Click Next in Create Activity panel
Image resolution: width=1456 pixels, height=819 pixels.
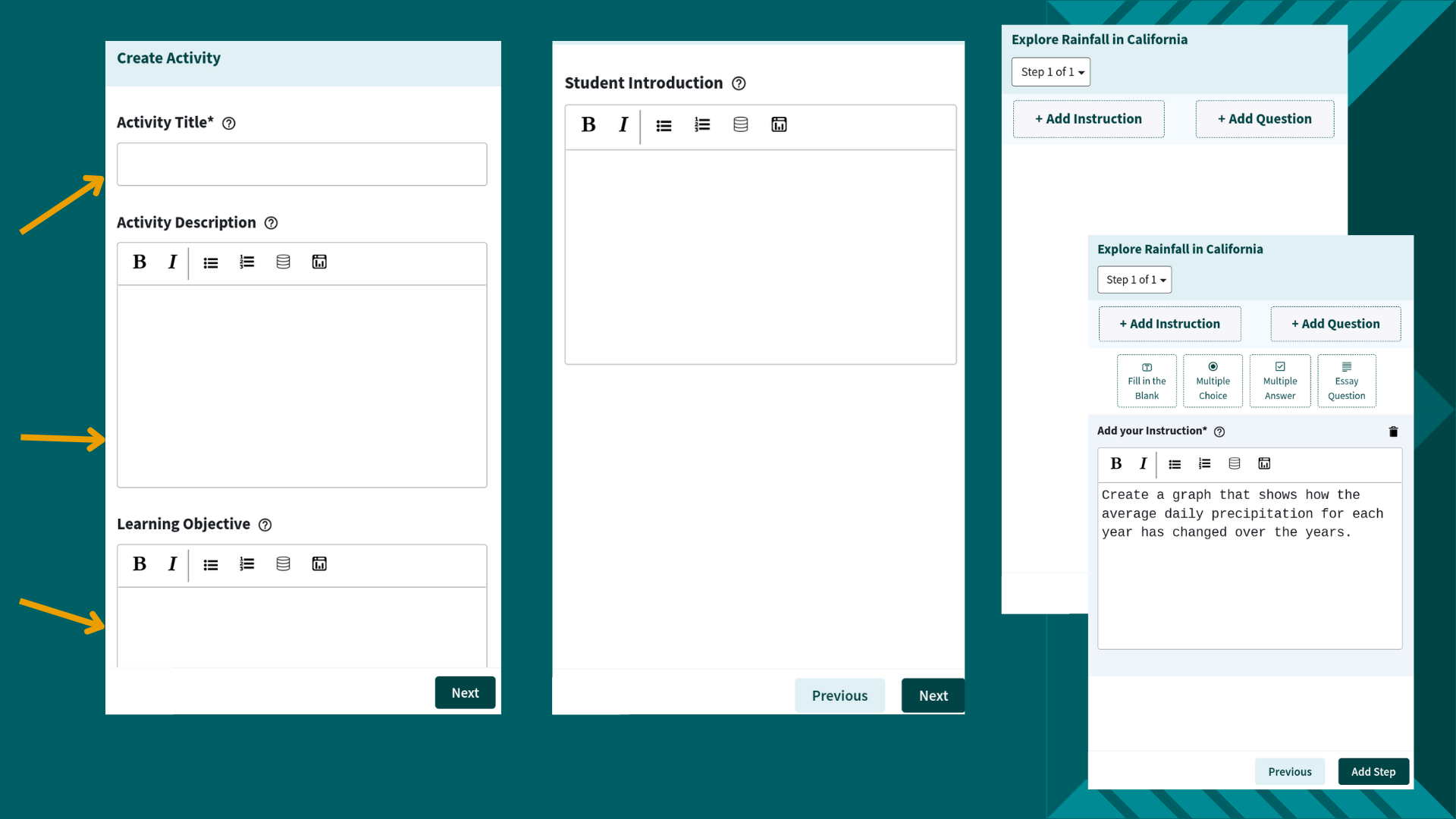pos(465,693)
